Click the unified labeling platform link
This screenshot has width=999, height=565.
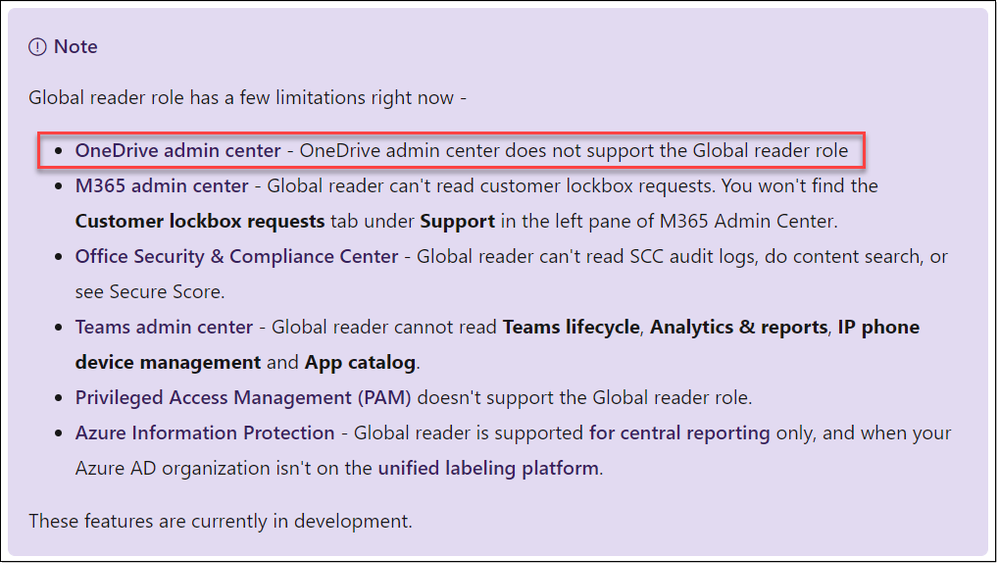click(x=488, y=468)
